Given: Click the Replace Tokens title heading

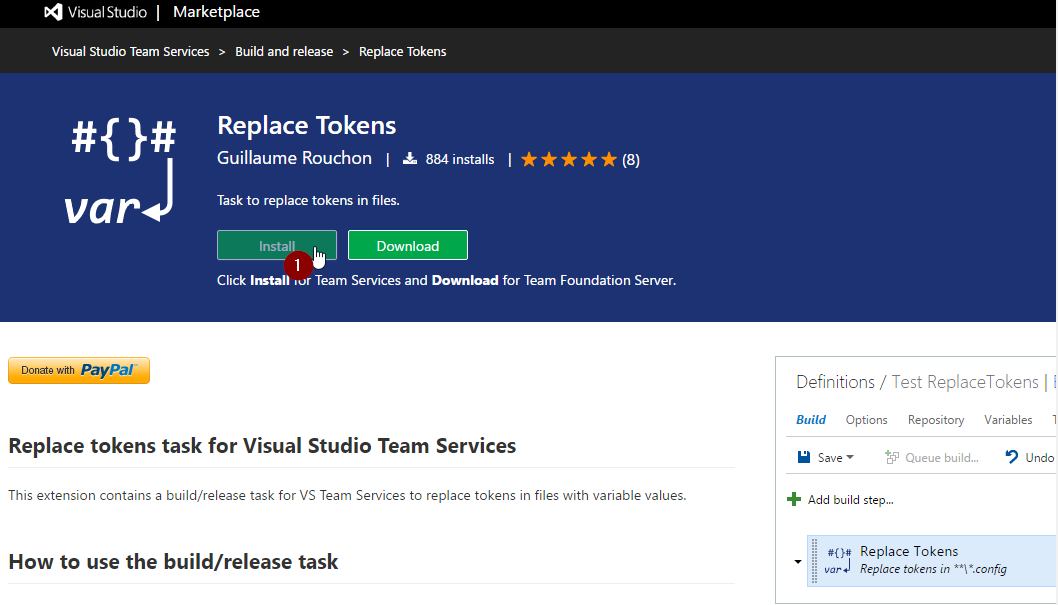Looking at the screenshot, I should (306, 125).
